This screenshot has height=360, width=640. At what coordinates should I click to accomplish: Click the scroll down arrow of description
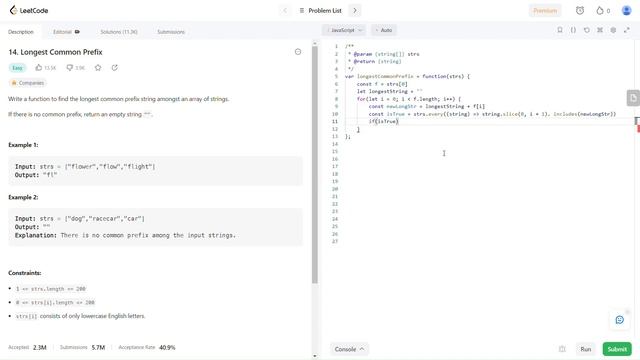315,356
